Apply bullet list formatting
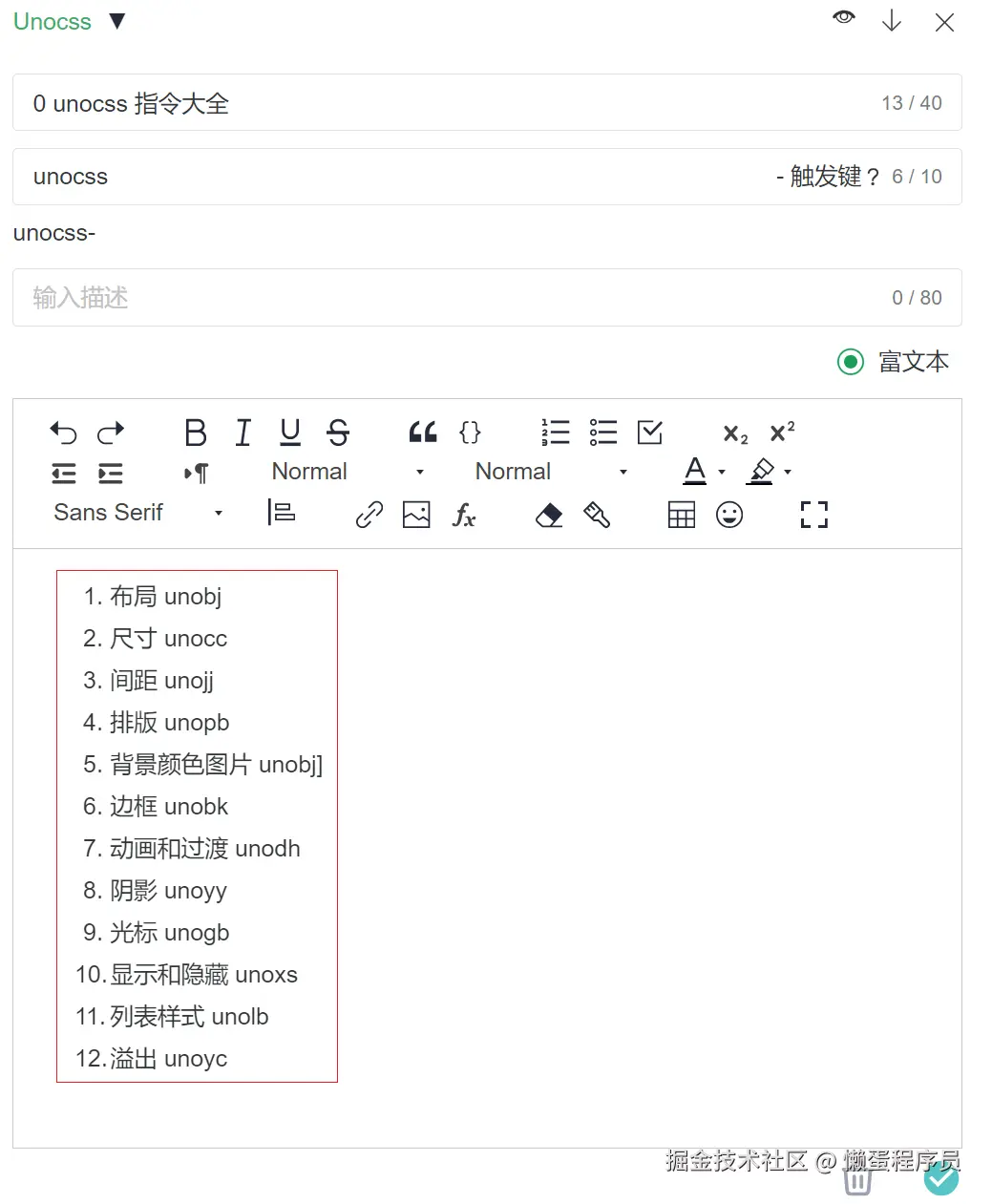The image size is (992, 1204). (602, 433)
